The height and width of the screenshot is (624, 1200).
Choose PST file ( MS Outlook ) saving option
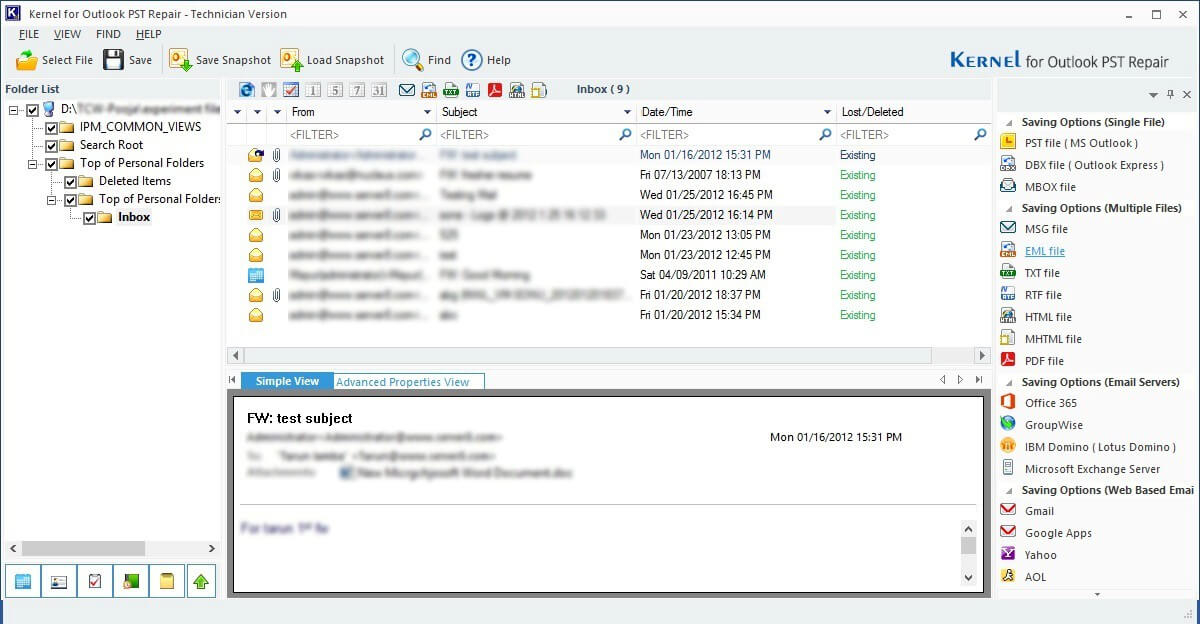1081,143
